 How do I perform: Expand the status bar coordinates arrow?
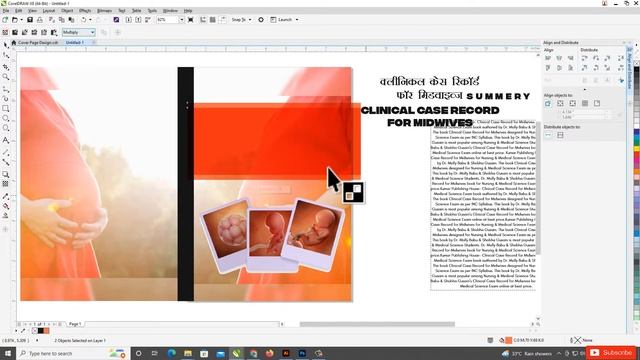point(37,340)
